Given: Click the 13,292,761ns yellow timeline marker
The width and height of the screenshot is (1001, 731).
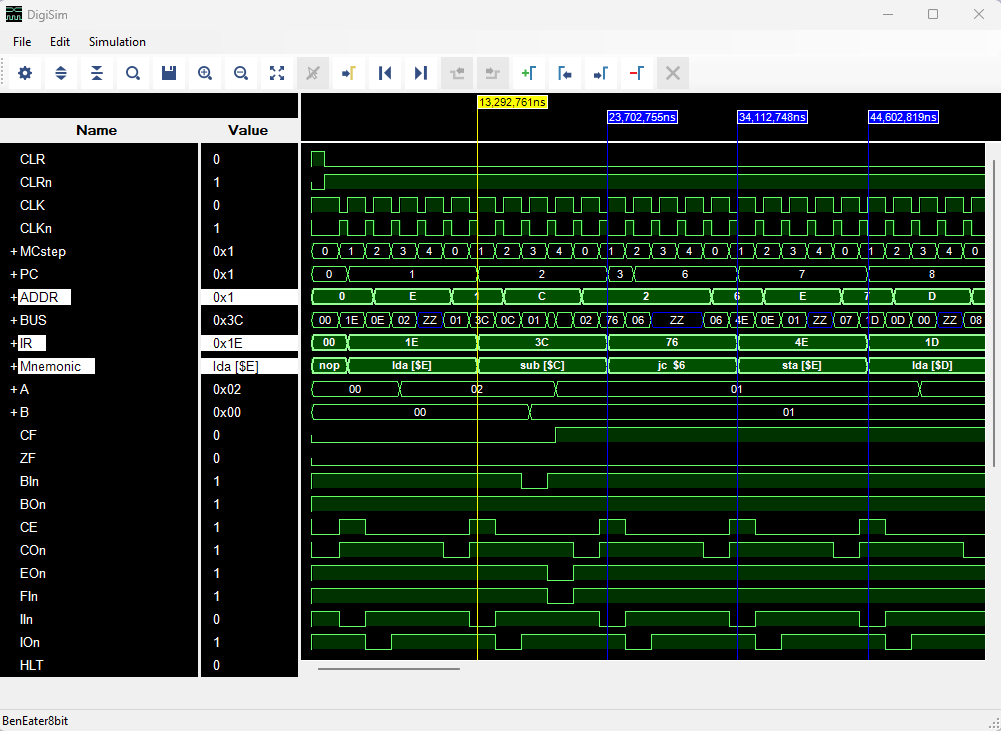Looking at the screenshot, I should [x=512, y=101].
